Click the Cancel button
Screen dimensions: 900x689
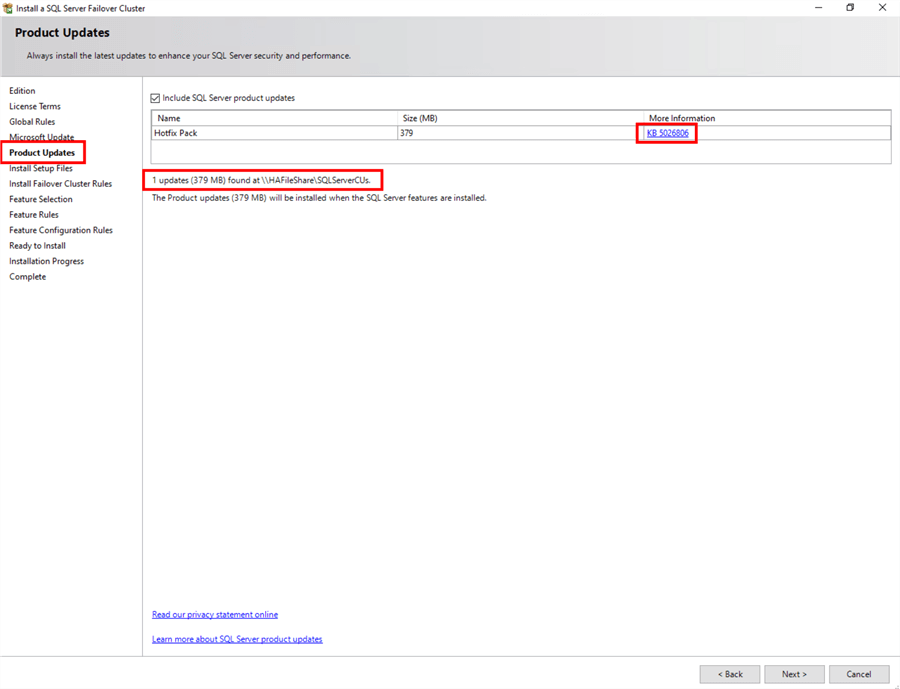(859, 674)
